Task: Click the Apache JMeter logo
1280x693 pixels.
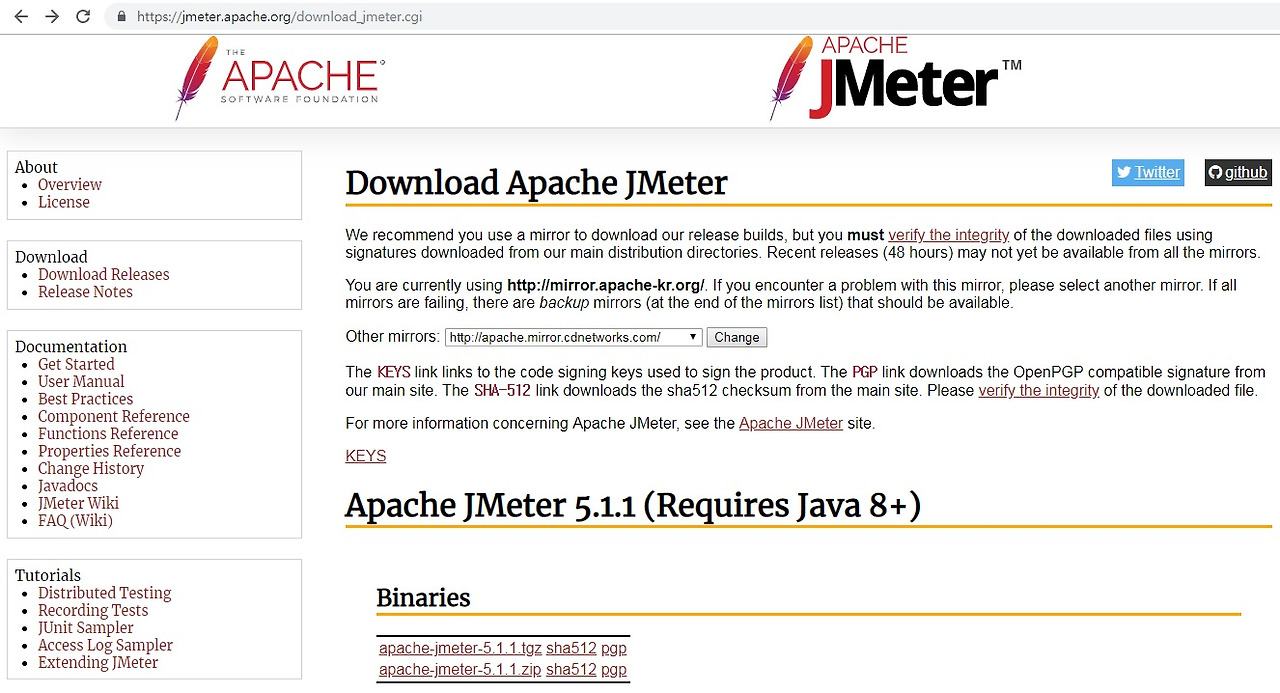Action: tap(895, 78)
